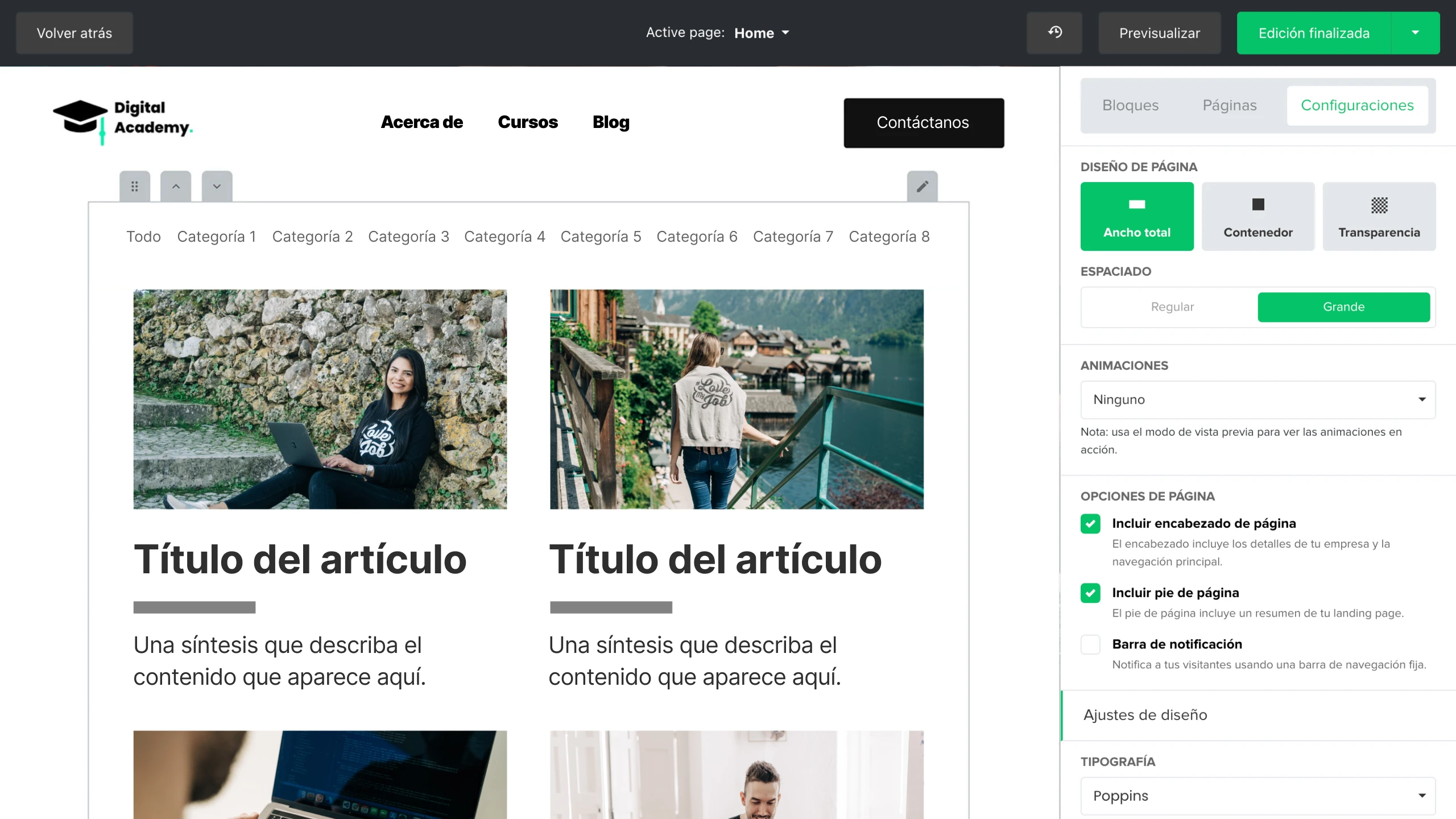Choose the Contenedor layout option

point(1258,216)
